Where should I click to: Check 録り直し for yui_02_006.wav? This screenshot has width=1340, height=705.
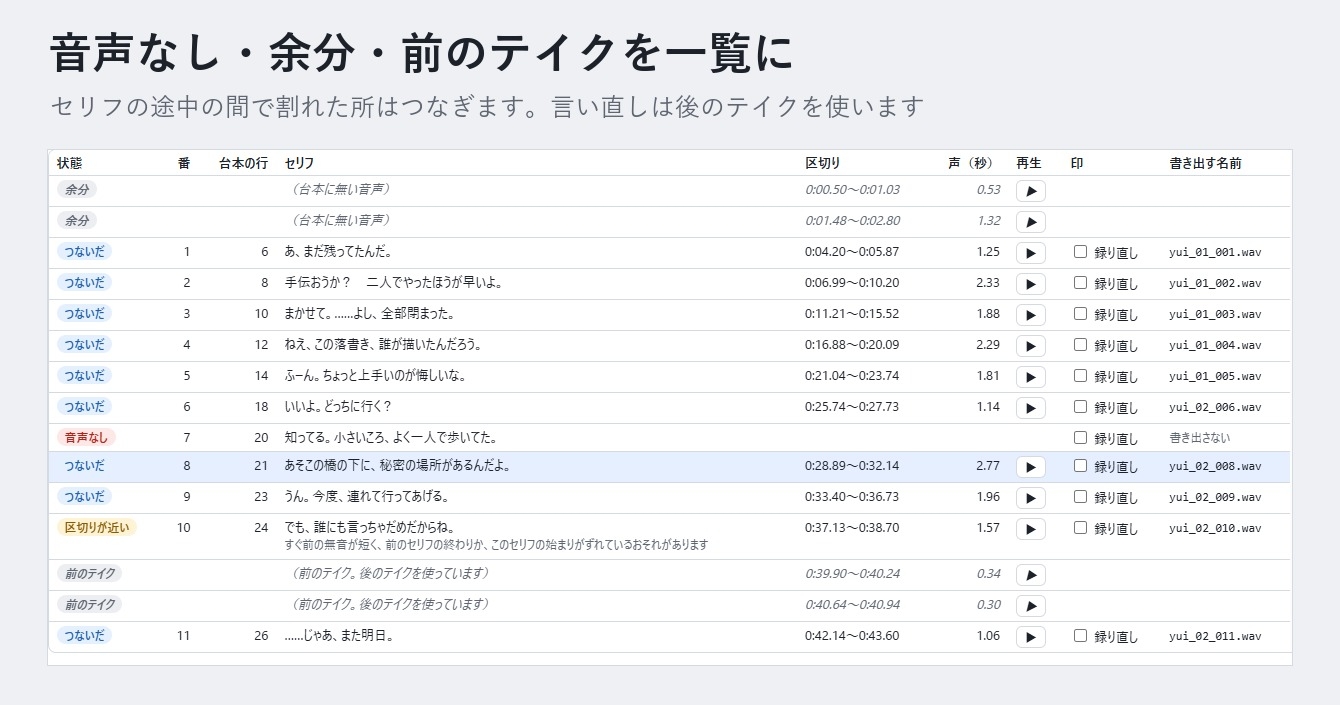pos(1080,407)
